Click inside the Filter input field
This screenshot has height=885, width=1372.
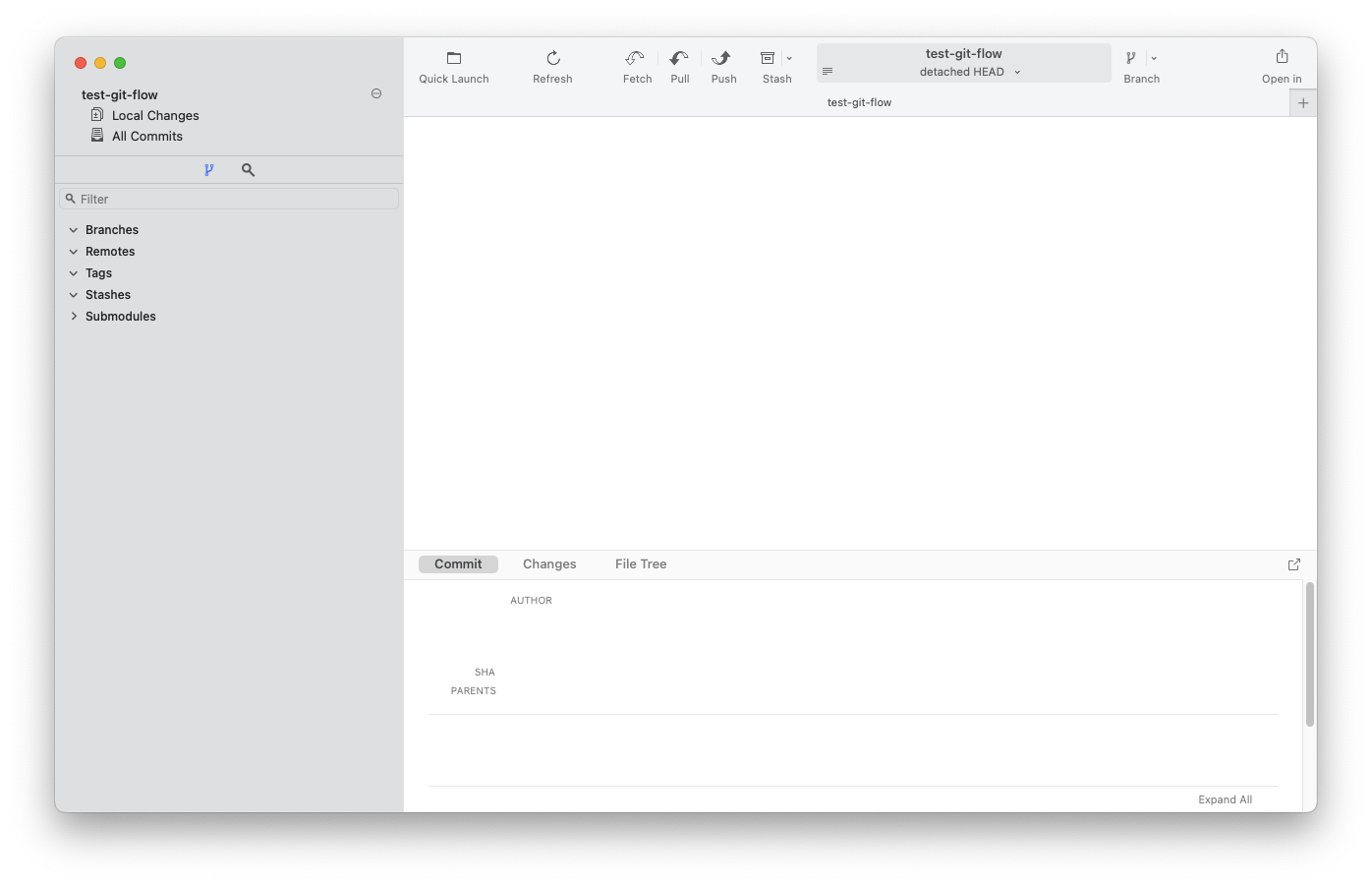pyautogui.click(x=229, y=198)
